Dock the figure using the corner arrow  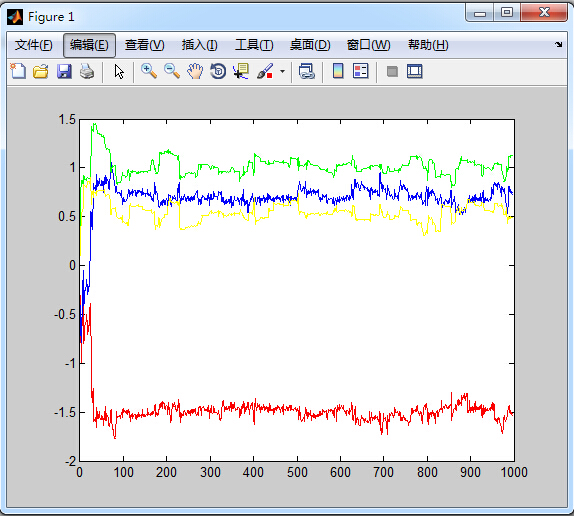(x=558, y=45)
